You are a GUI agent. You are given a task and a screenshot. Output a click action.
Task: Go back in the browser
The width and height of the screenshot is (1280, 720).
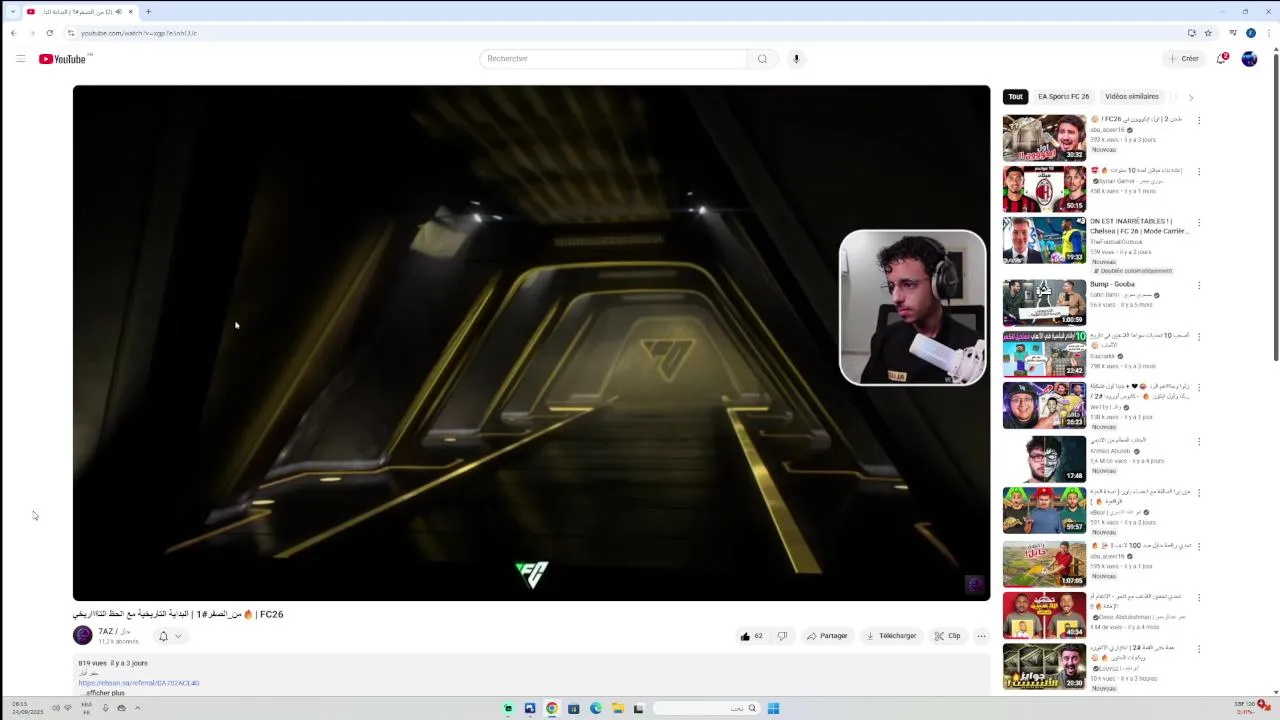pos(13,33)
